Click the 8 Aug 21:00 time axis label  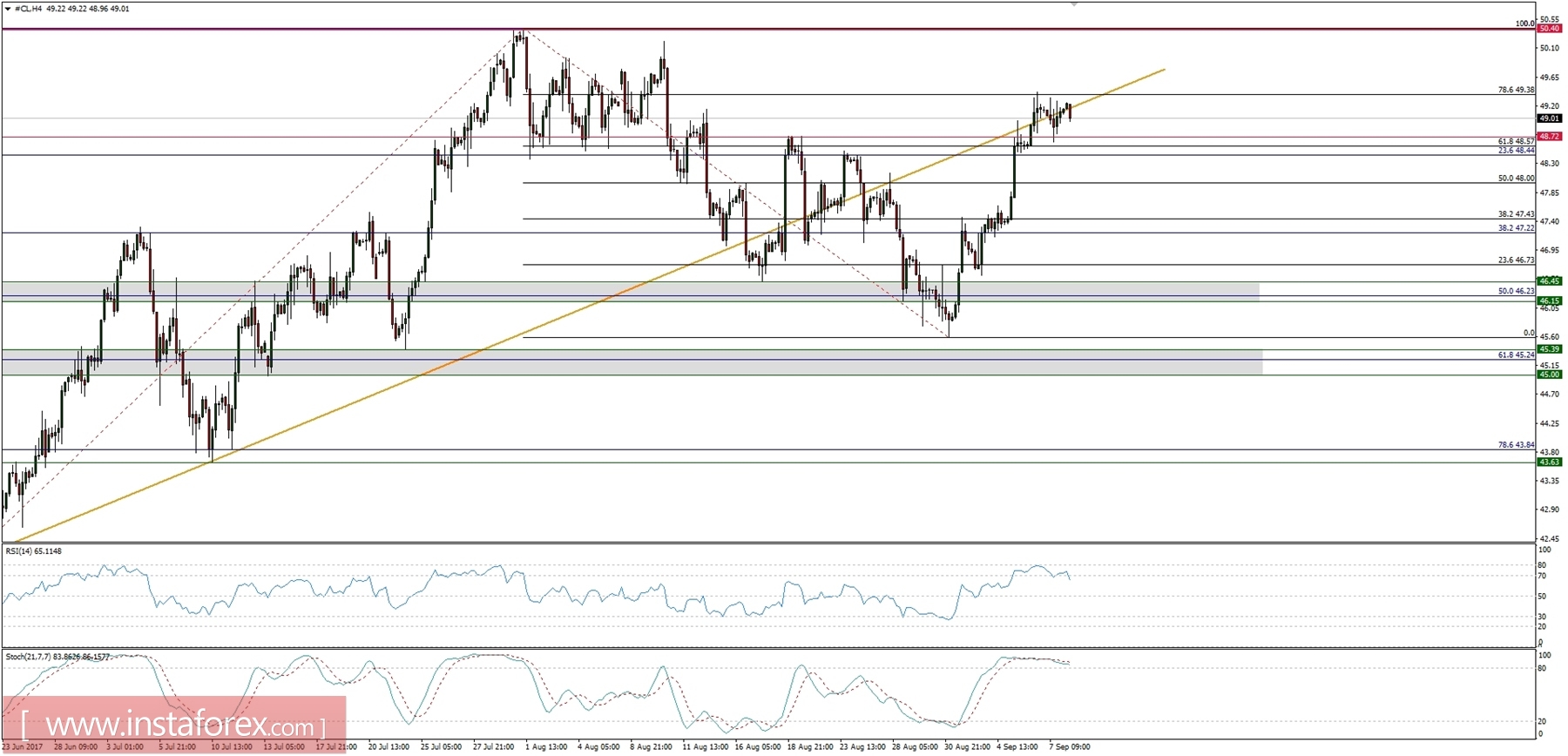coord(651,747)
